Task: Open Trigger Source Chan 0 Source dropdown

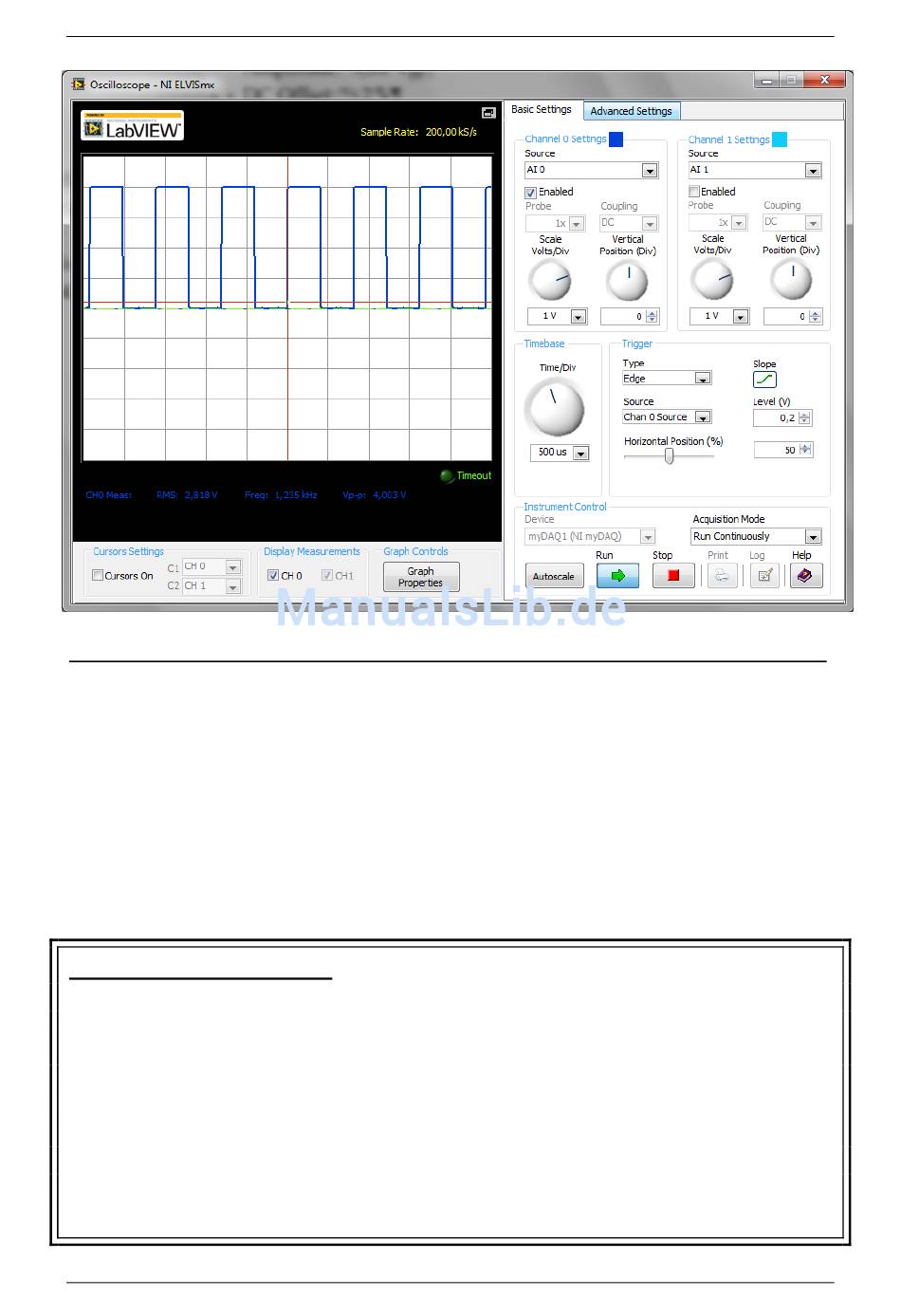Action: [703, 417]
